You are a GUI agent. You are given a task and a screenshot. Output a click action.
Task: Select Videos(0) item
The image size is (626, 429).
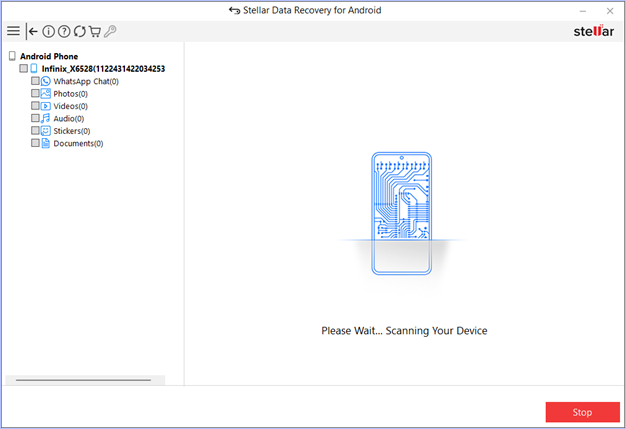pos(71,106)
